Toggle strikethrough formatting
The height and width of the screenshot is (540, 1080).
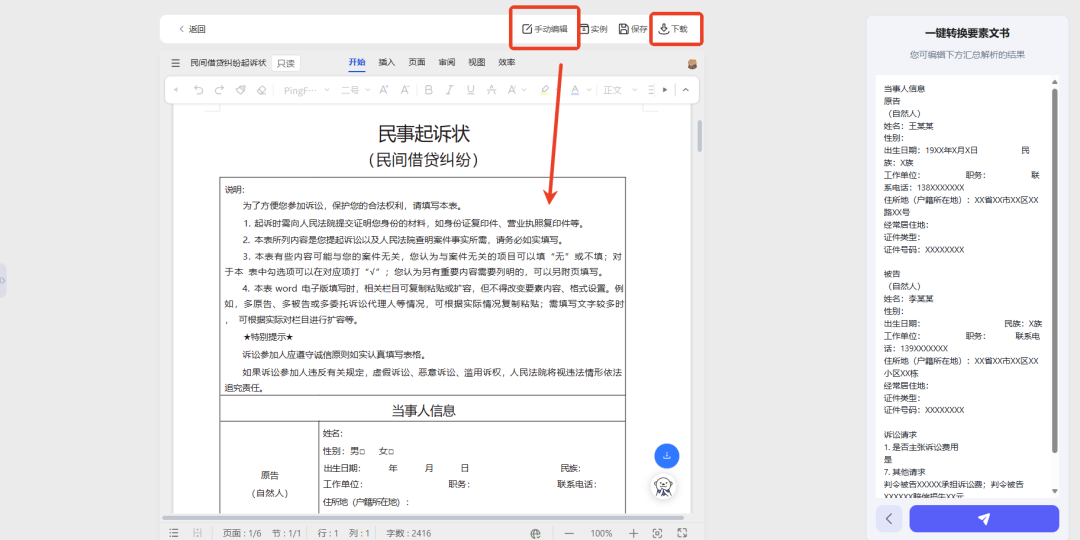click(491, 90)
